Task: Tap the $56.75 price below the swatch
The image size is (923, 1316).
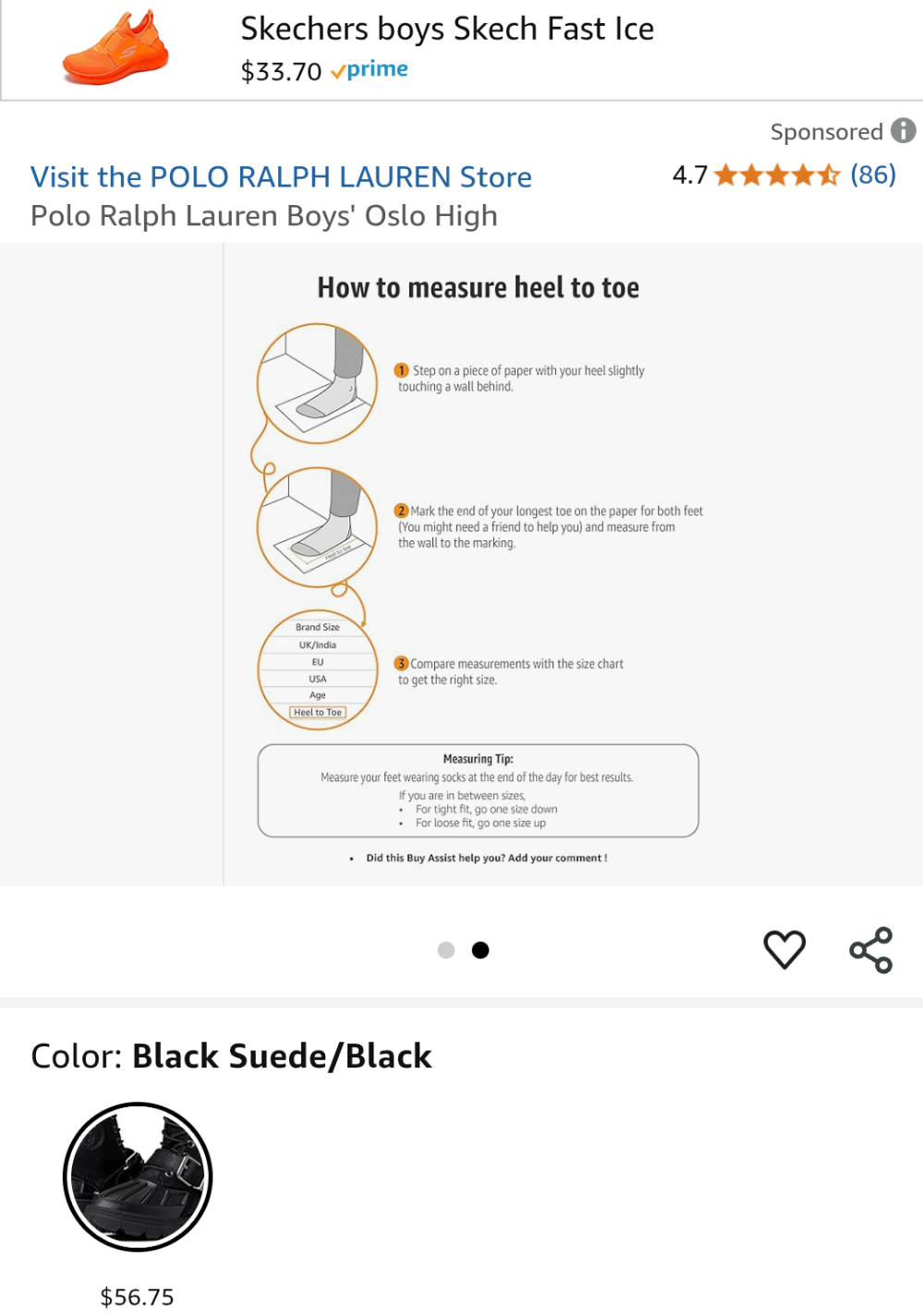Action: (x=137, y=1297)
